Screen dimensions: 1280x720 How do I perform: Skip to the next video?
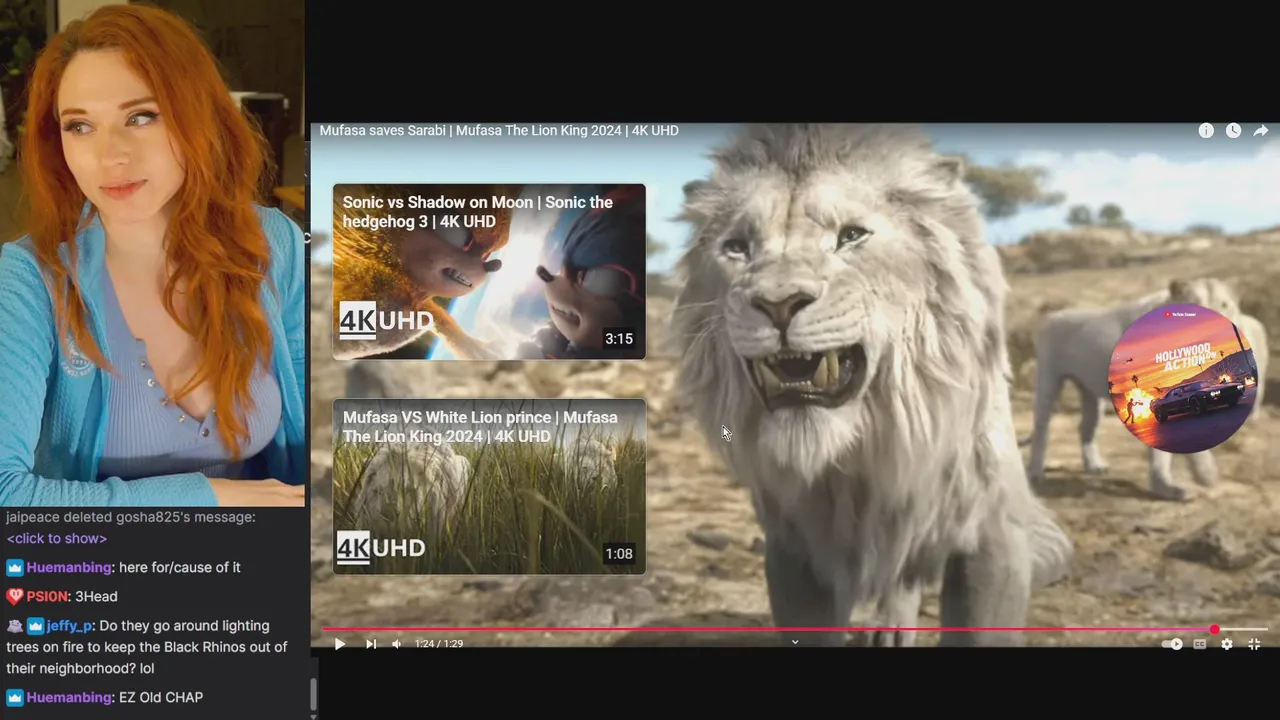click(371, 644)
